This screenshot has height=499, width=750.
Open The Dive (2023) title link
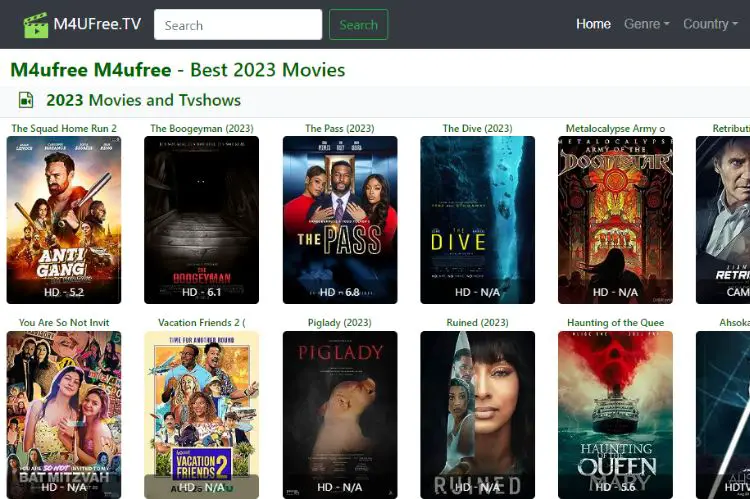click(477, 128)
